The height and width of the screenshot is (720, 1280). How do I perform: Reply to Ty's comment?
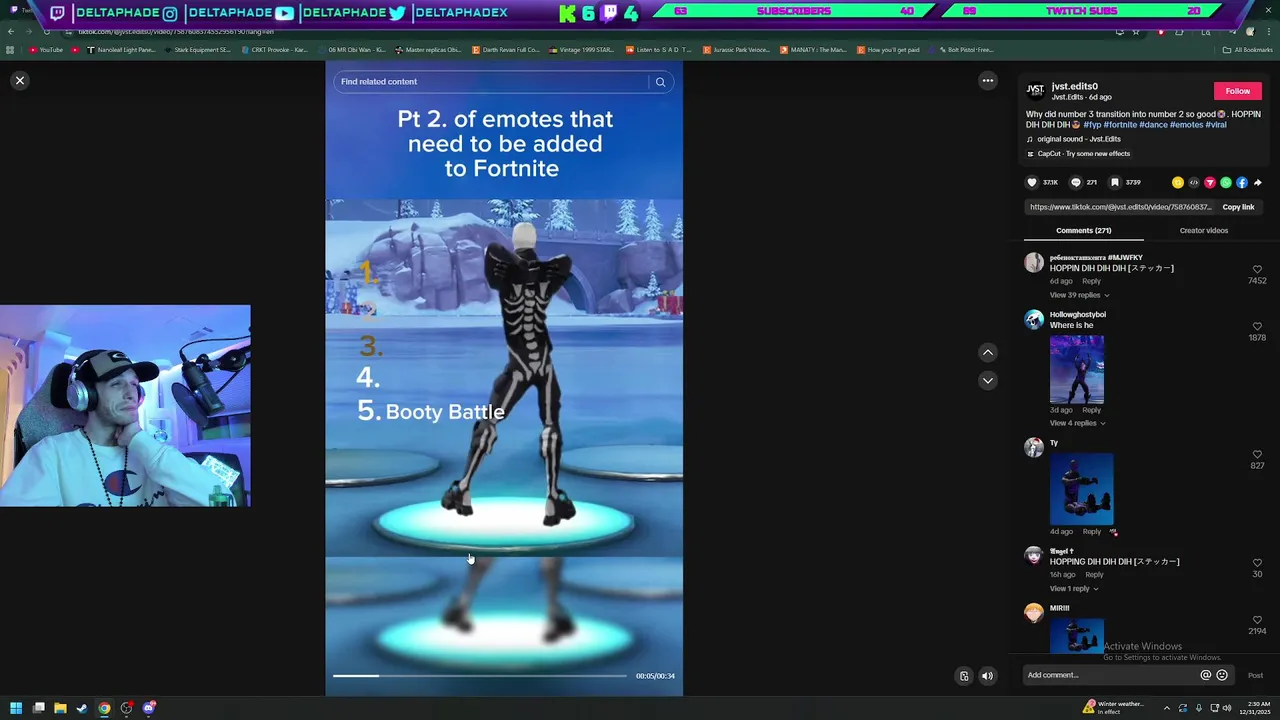click(1091, 531)
